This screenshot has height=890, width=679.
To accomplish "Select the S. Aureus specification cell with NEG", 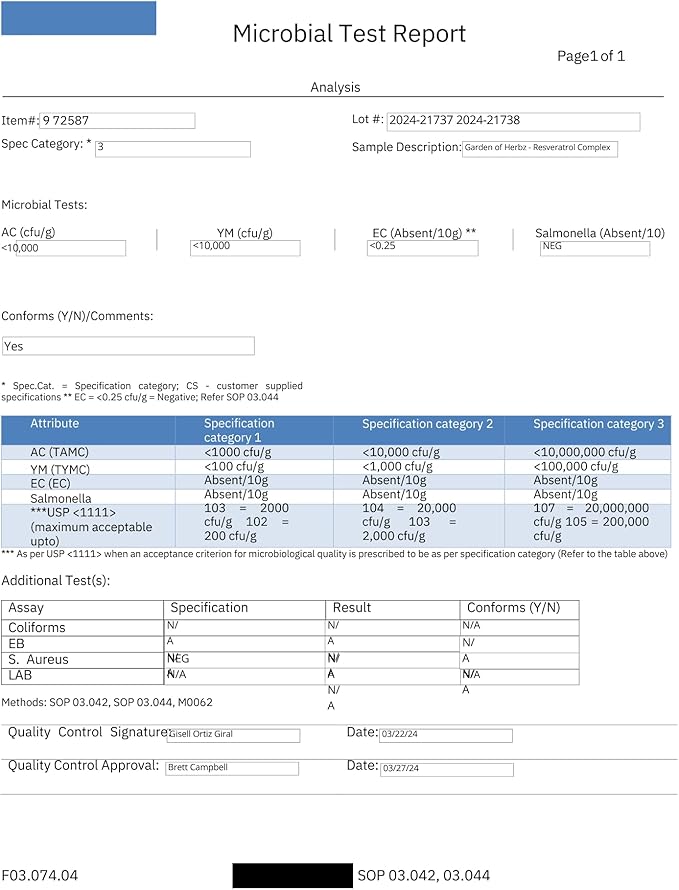I will pos(244,659).
